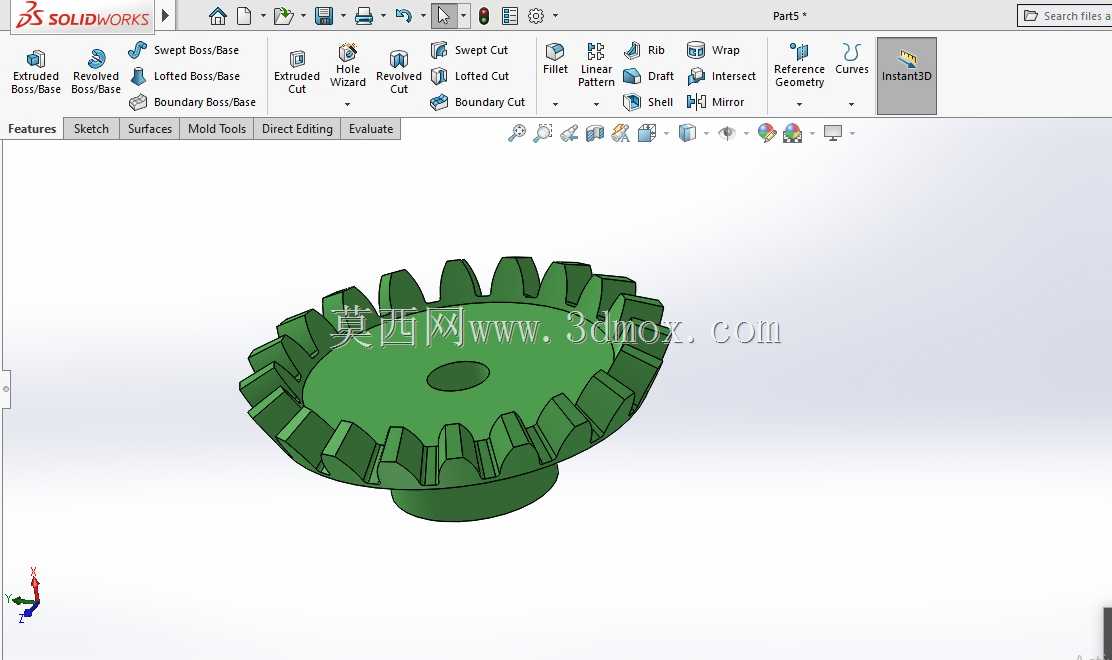This screenshot has height=660, width=1112.
Task: Expand the Undo dropdown arrow
Action: (423, 16)
